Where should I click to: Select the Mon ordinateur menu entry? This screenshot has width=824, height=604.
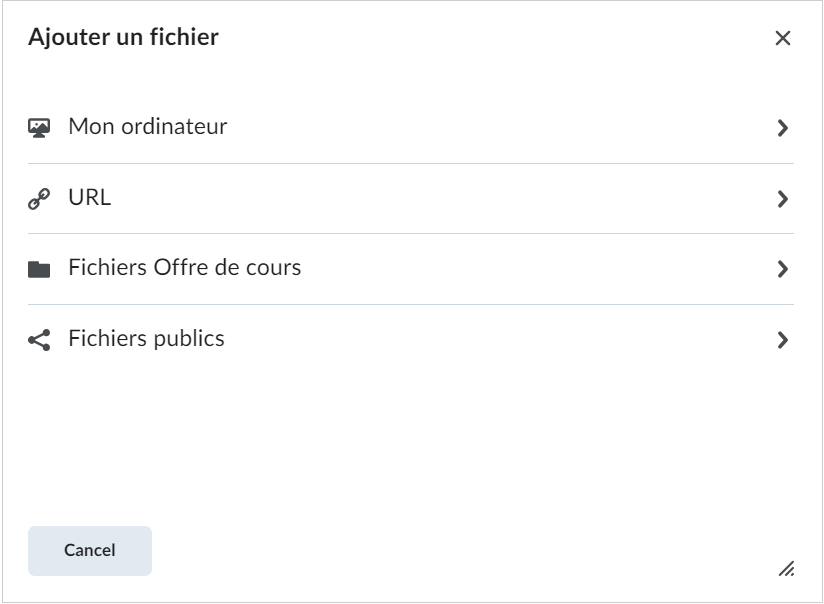(x=411, y=128)
